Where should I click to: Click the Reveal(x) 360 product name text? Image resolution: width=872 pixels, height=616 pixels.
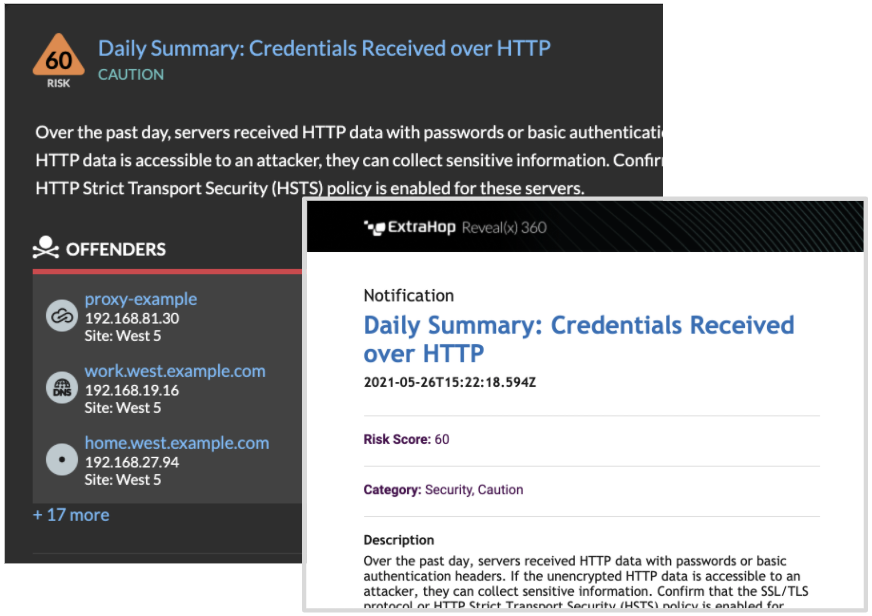point(504,227)
